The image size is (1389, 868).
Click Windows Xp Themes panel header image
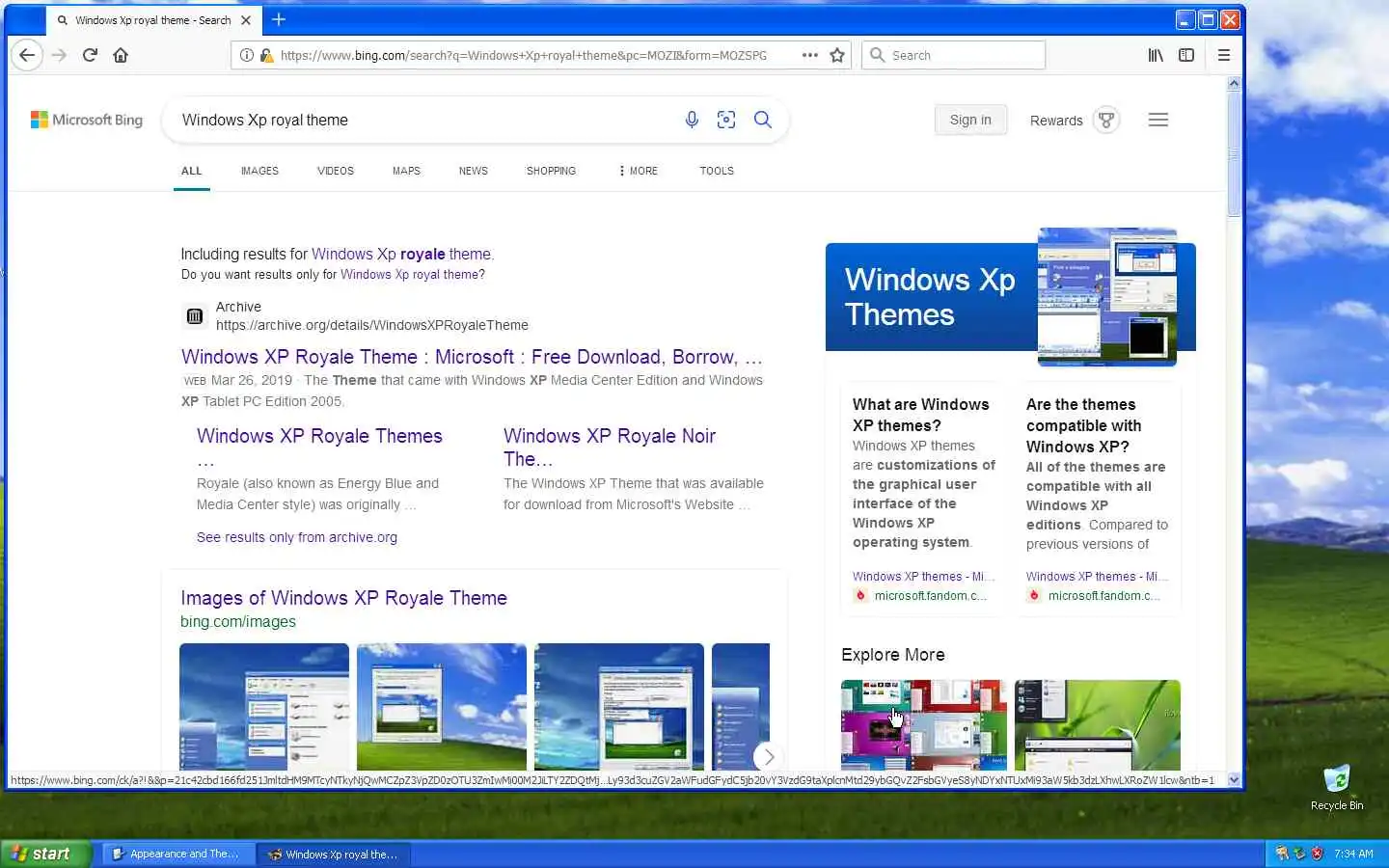(1107, 297)
